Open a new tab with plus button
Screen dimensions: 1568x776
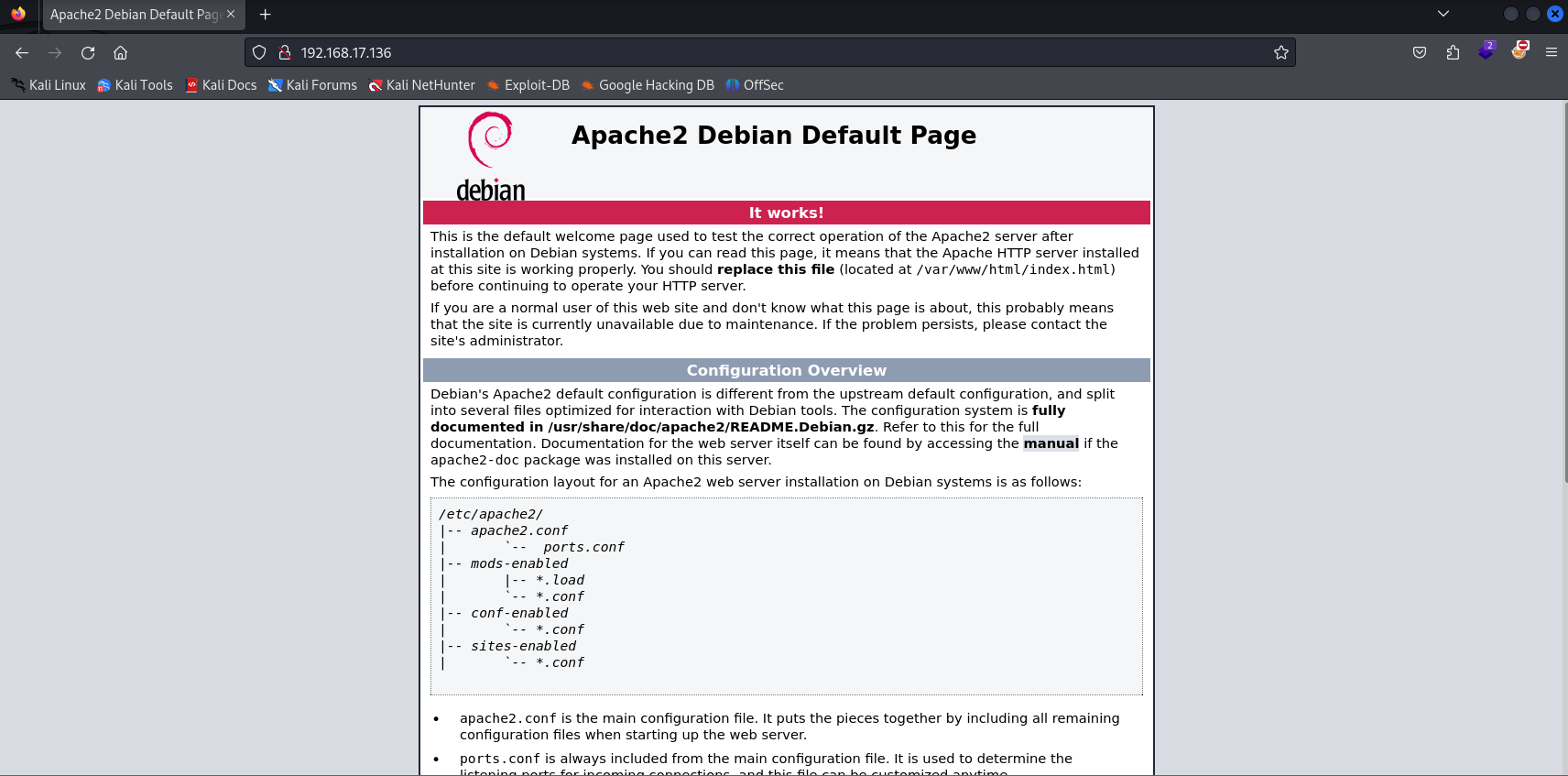click(266, 15)
